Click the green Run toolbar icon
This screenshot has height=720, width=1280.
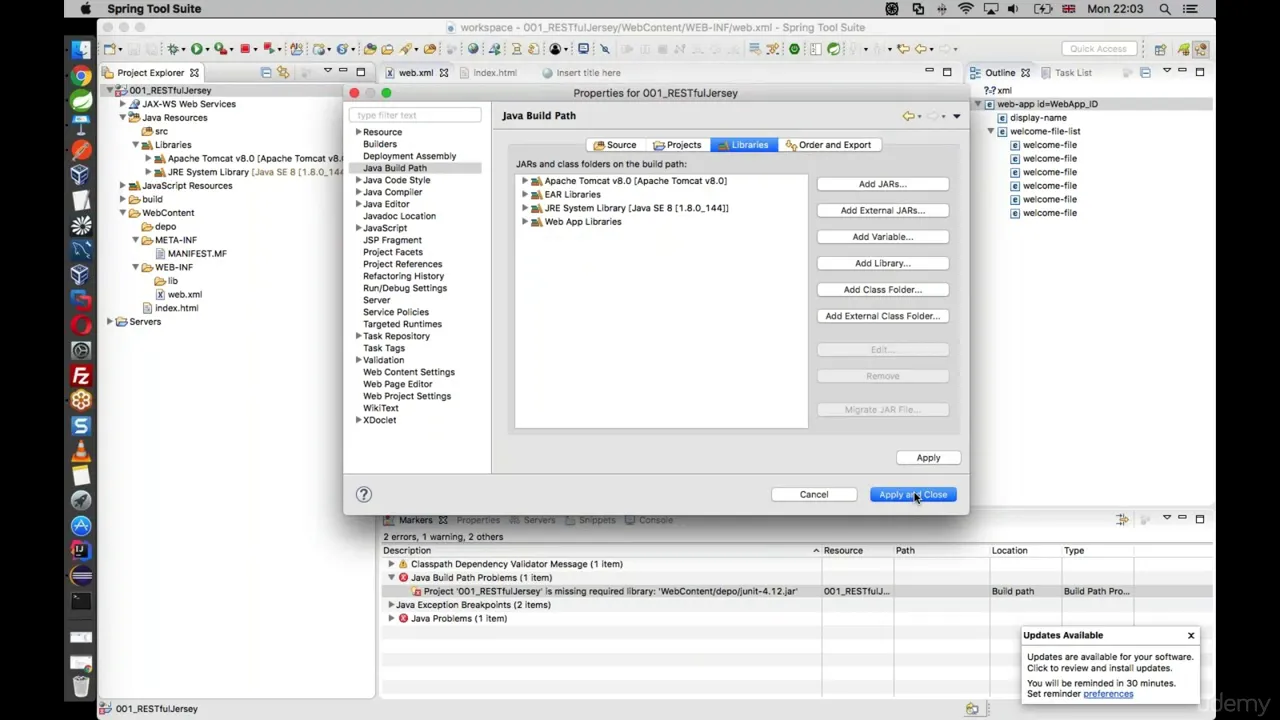tap(197, 49)
